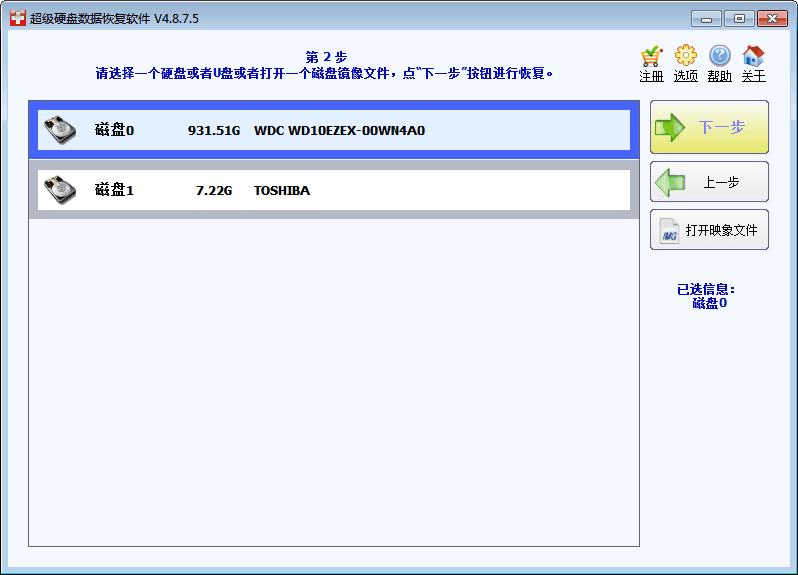Click the IMG file icon

tap(669, 231)
